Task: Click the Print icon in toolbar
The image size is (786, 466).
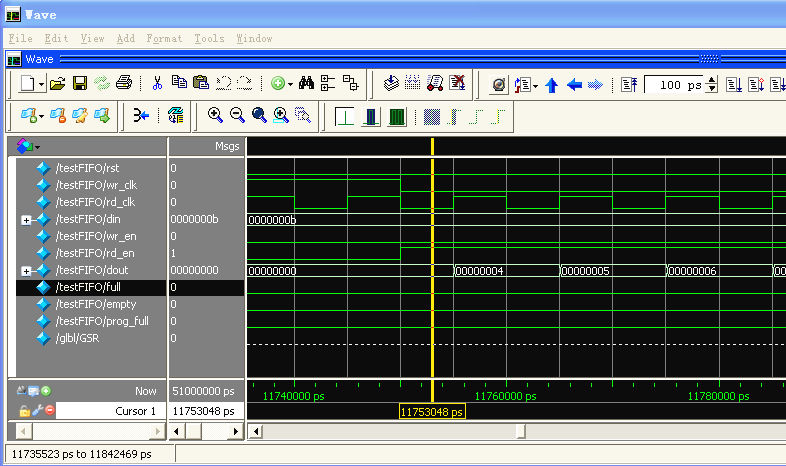Action: [x=123, y=84]
